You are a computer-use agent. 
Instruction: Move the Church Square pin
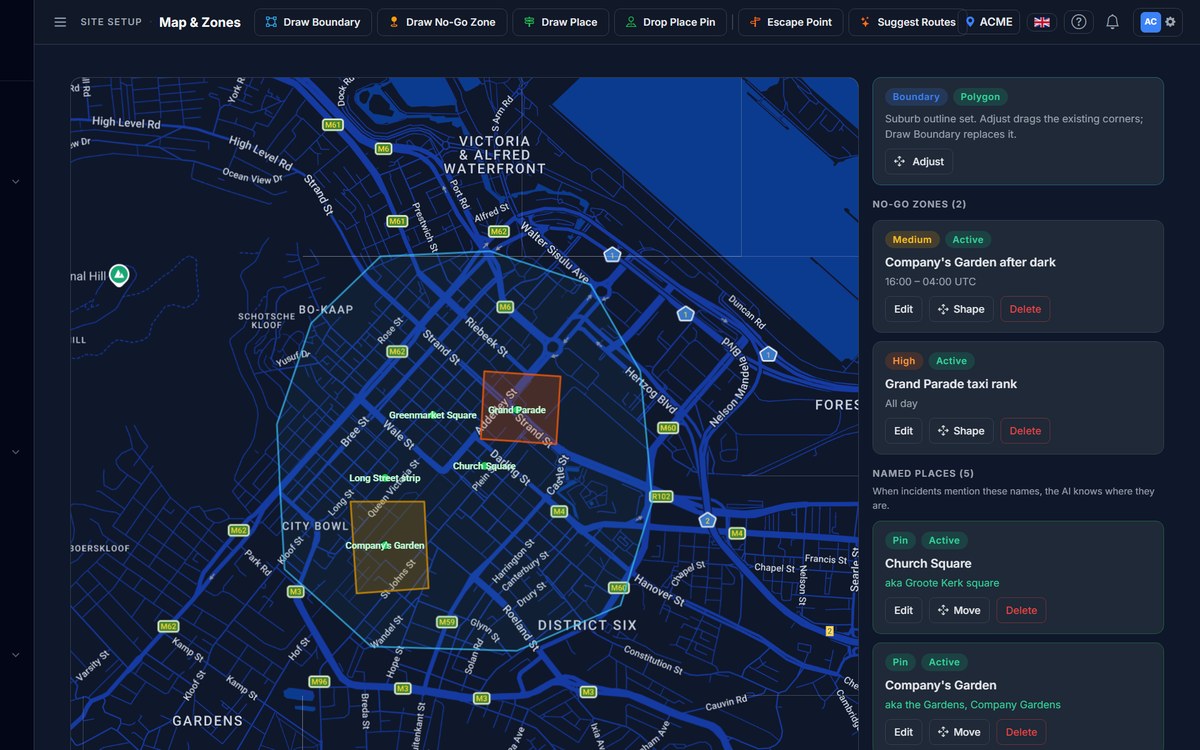pyautogui.click(x=959, y=610)
